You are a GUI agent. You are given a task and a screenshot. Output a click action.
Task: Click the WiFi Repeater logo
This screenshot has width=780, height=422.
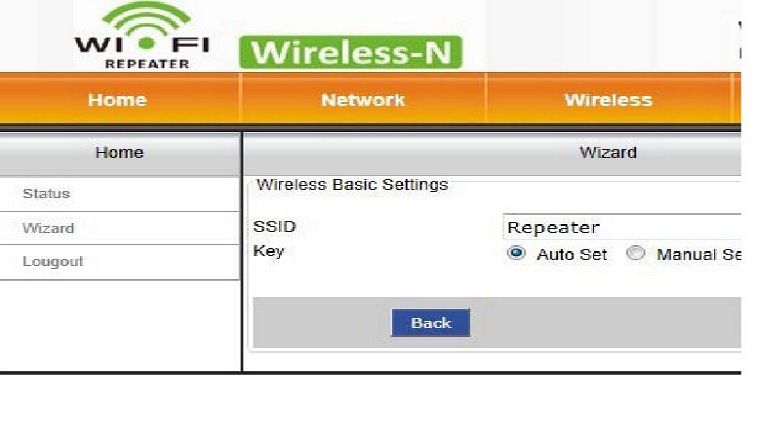tap(143, 36)
